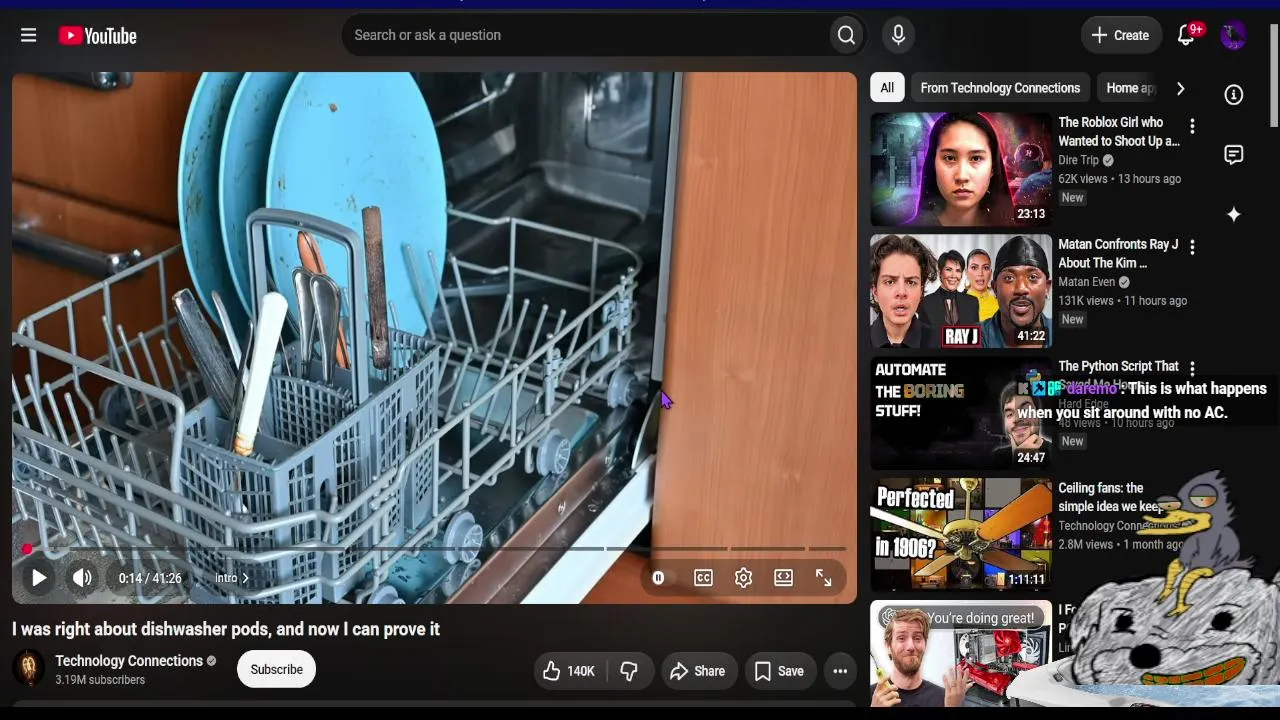Screen dimensions: 1280x720
Task: Open more actions menu below the video
Action: [x=840, y=671]
